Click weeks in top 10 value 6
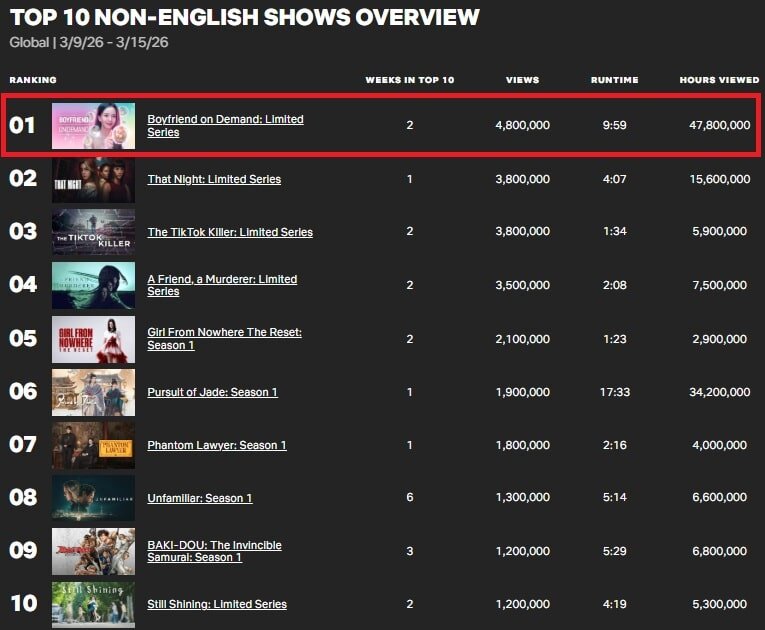765x630 pixels. 410,497
